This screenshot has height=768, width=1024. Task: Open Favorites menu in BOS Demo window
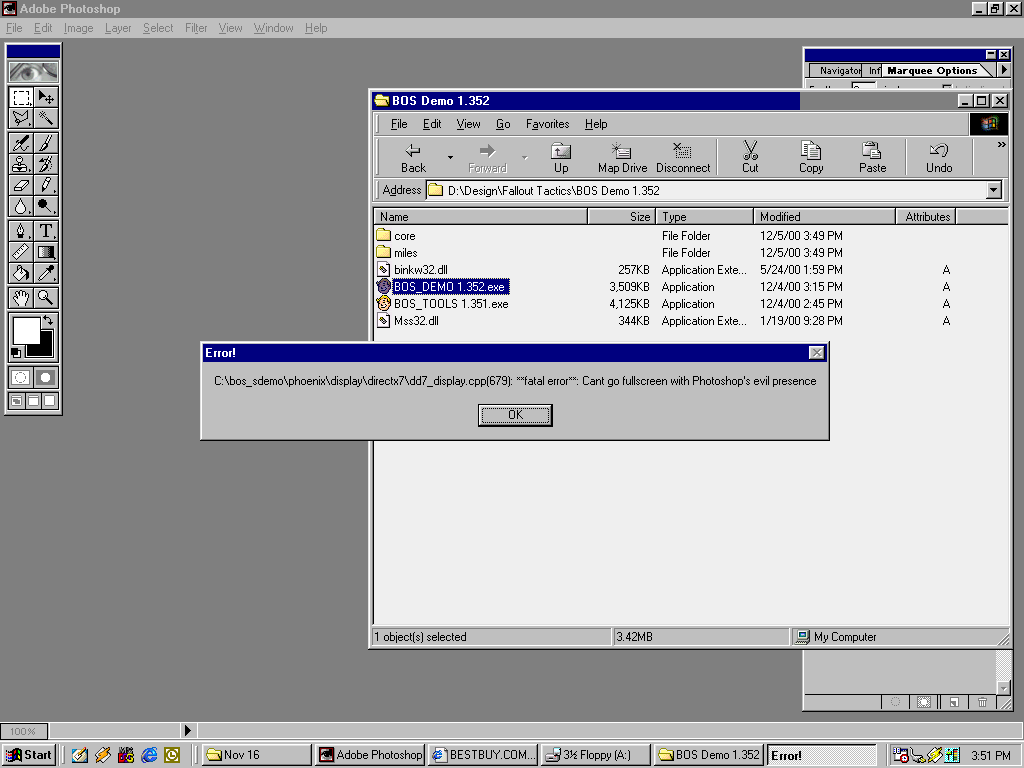[x=547, y=124]
